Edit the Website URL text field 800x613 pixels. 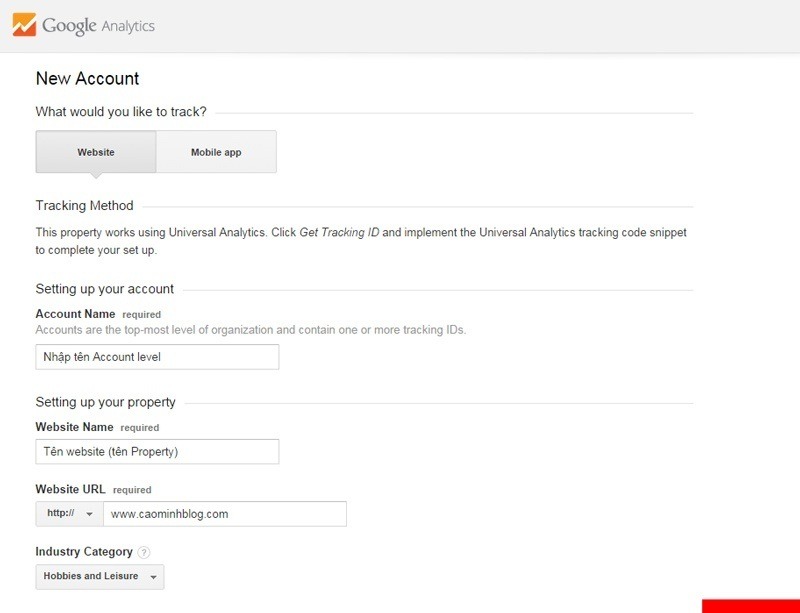pos(225,514)
